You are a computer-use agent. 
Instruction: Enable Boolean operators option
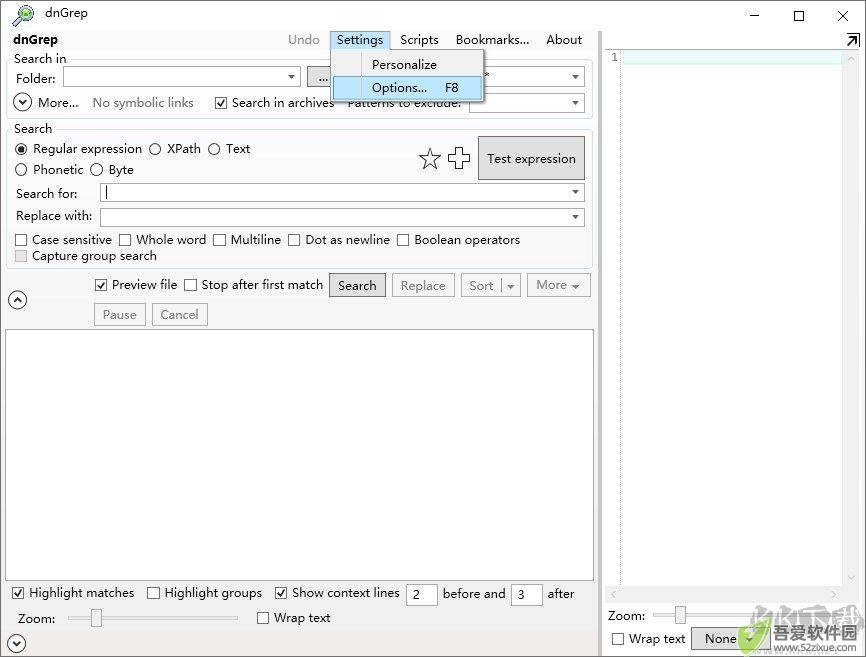pyautogui.click(x=403, y=240)
